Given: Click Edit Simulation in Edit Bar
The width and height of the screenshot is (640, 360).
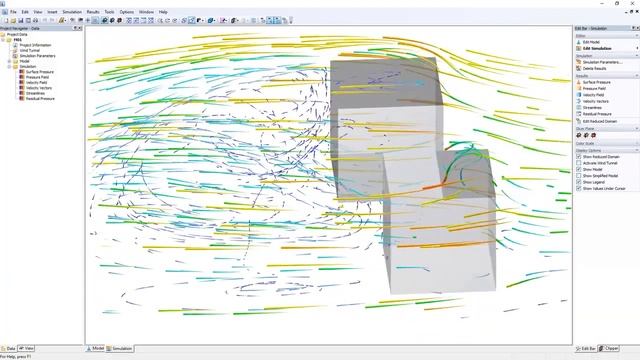Looking at the screenshot, I should (597, 49).
